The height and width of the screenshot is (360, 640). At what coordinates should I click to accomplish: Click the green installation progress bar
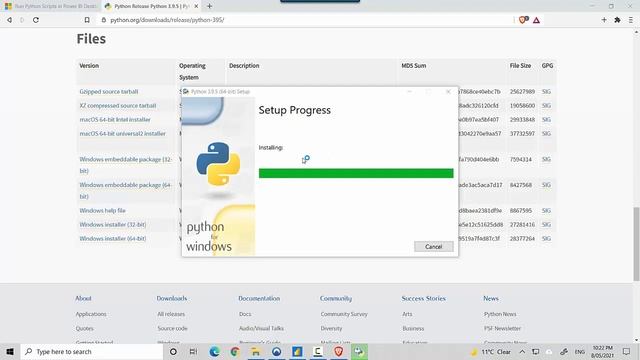point(356,173)
